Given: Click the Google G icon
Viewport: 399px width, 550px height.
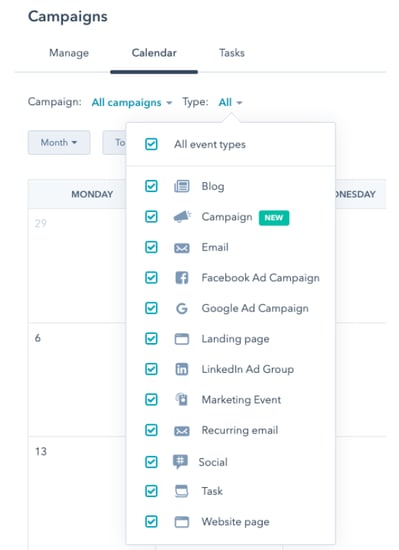Looking at the screenshot, I should pos(182,309).
